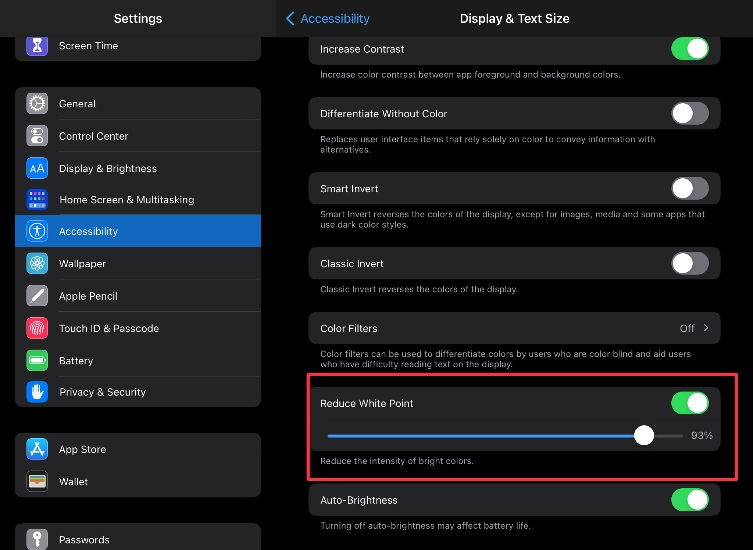Open Color Filters via its chevron
753x550 pixels.
(x=706, y=328)
